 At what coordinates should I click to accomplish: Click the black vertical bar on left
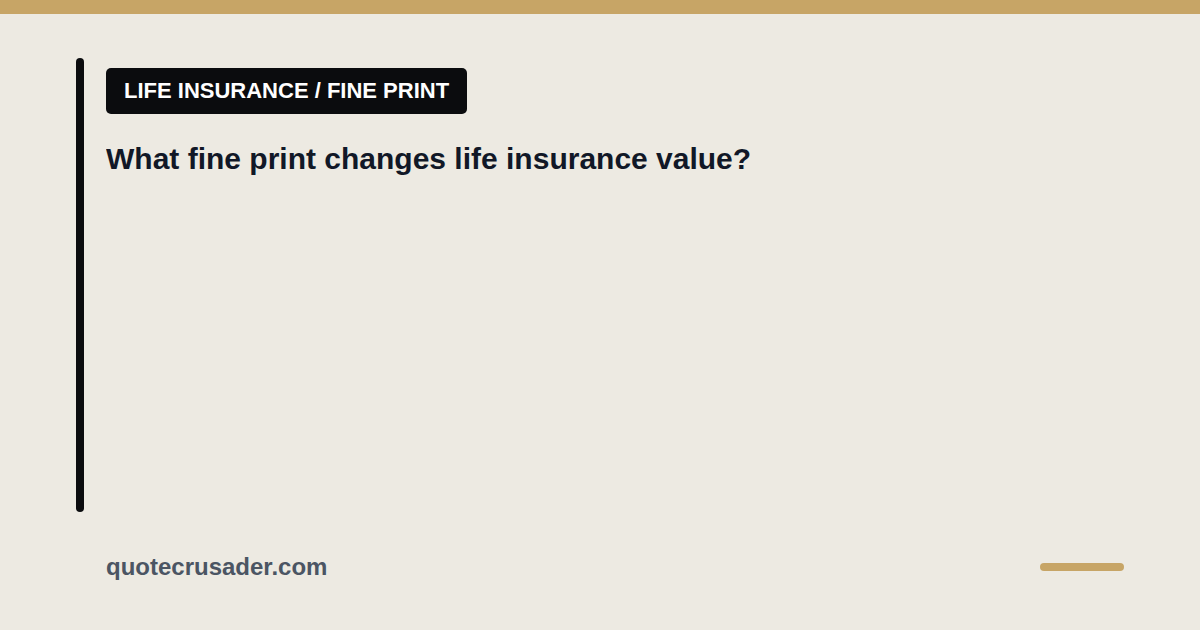(x=80, y=285)
